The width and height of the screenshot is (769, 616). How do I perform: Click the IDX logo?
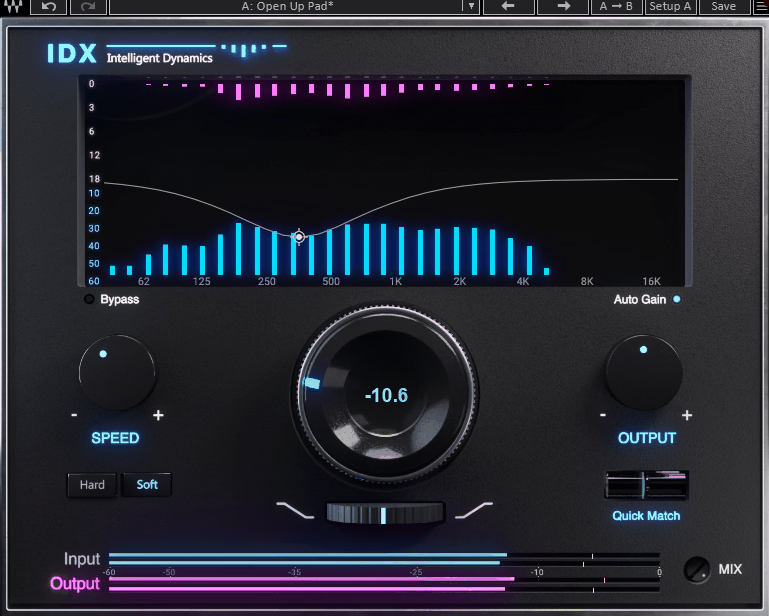click(72, 53)
